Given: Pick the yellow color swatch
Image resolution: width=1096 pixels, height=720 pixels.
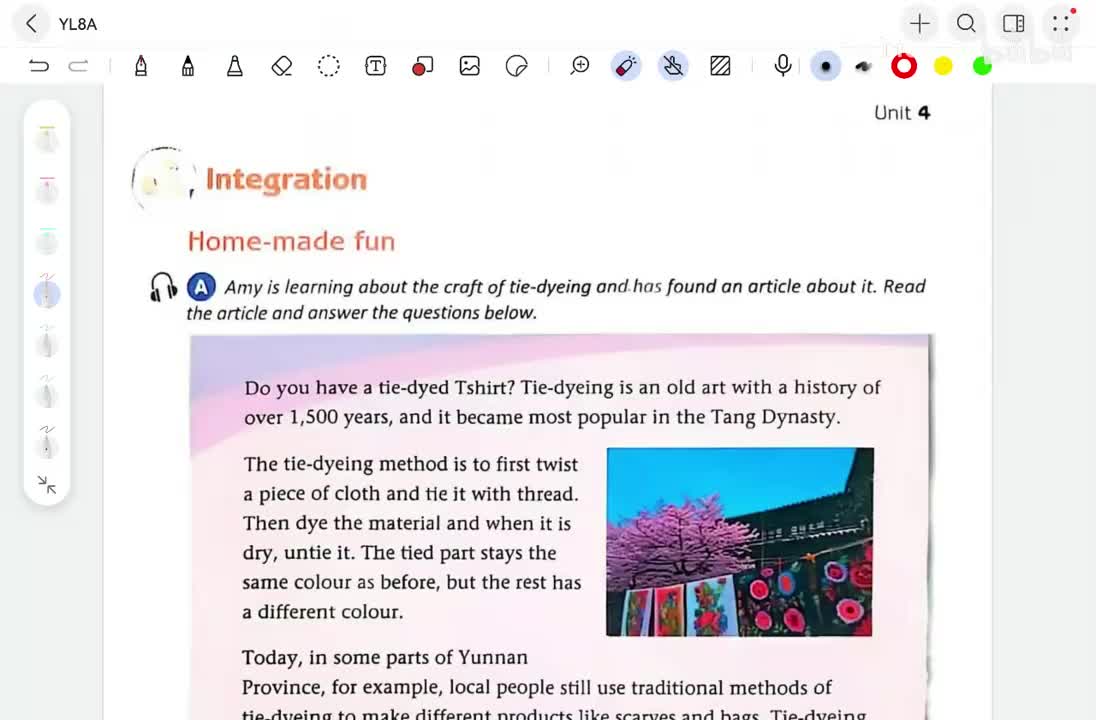Looking at the screenshot, I should pyautogui.click(x=943, y=66).
